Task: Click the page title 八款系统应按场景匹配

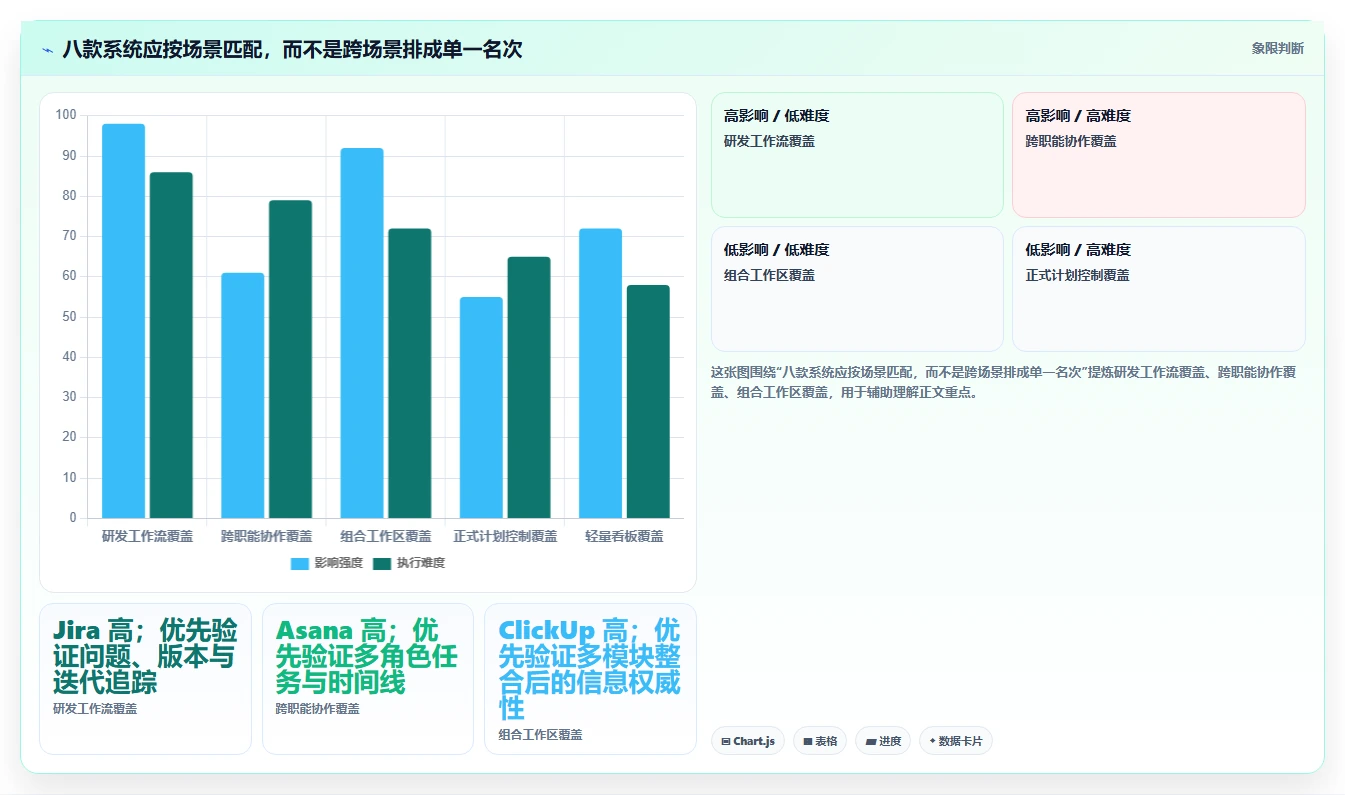Action: click(292, 49)
